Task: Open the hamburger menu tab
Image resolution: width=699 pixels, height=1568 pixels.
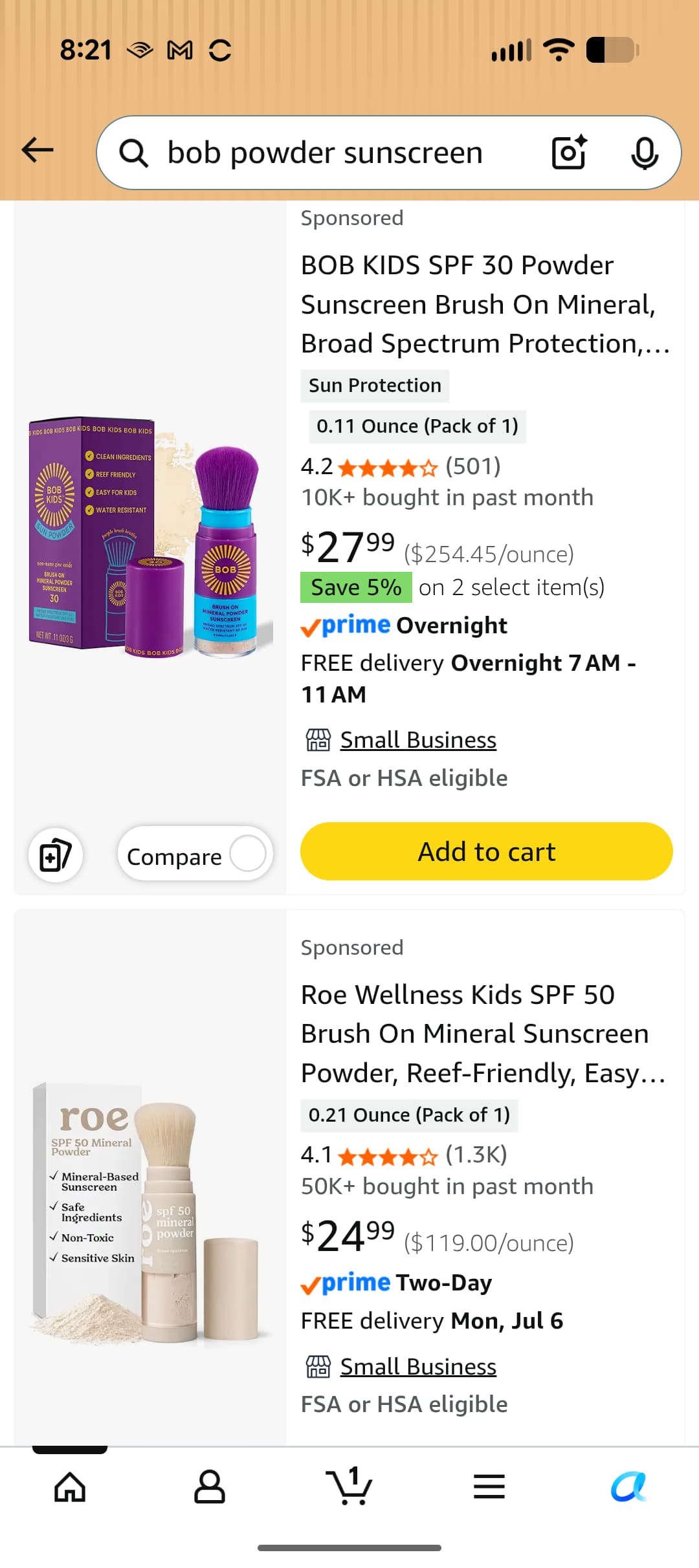Action: point(489,1486)
